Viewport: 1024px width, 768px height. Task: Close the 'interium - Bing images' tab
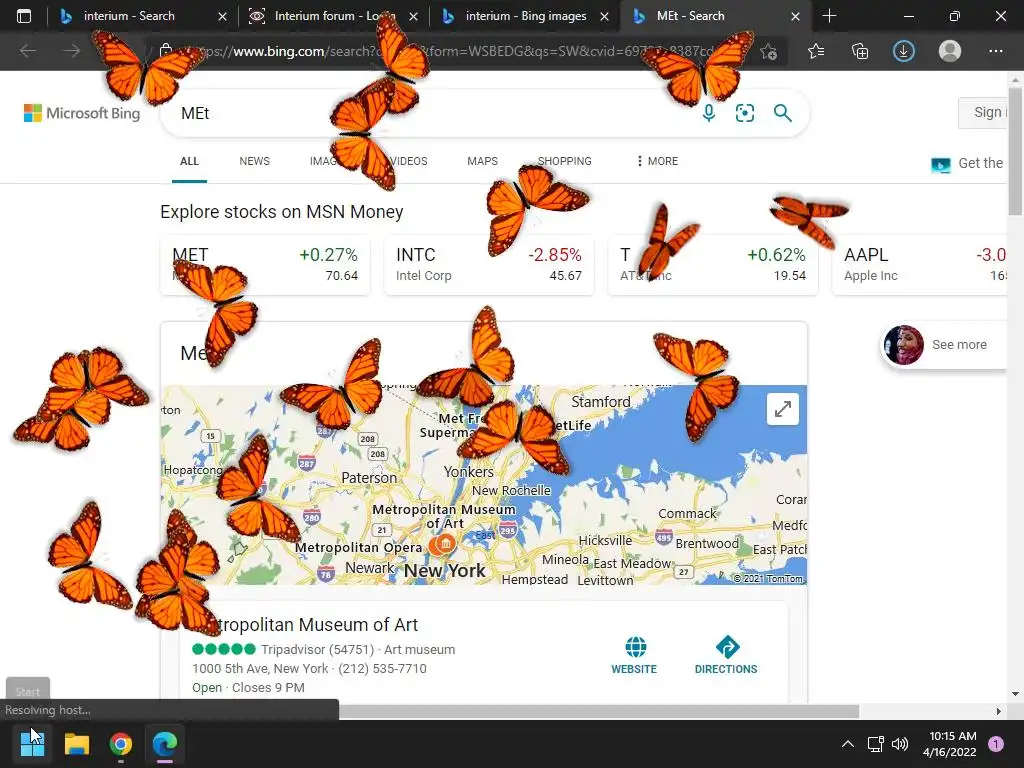pos(604,16)
